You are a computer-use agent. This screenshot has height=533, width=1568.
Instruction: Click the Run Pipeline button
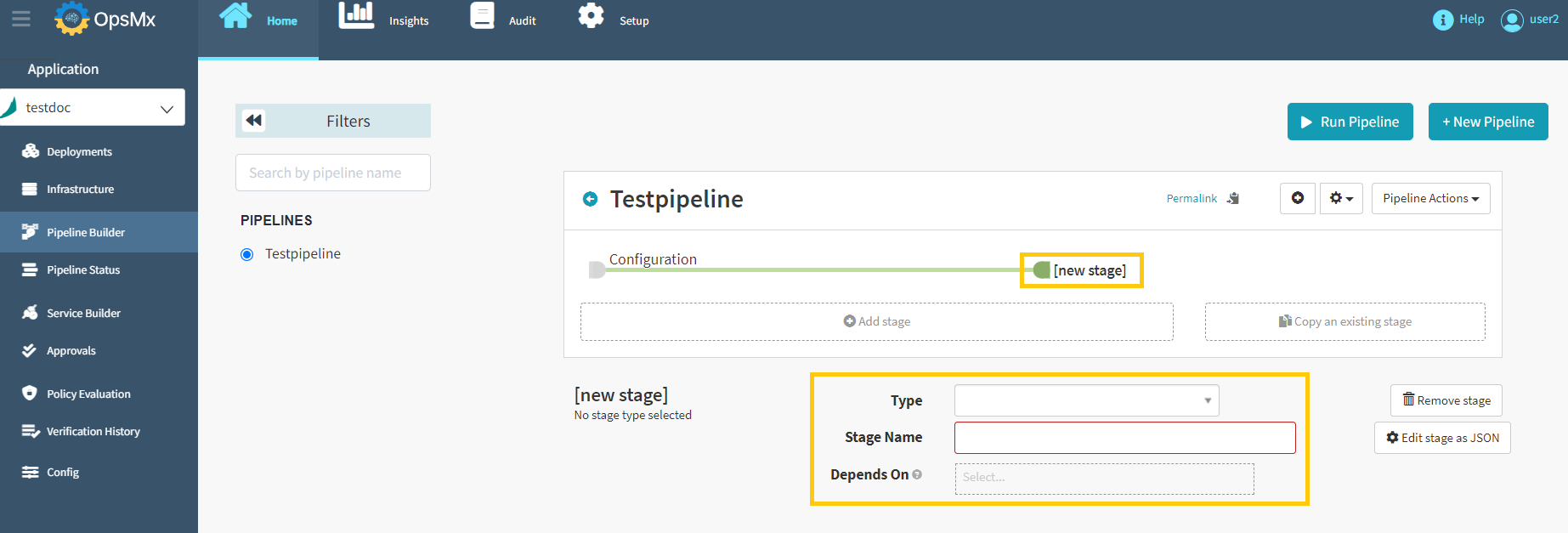coord(1350,122)
